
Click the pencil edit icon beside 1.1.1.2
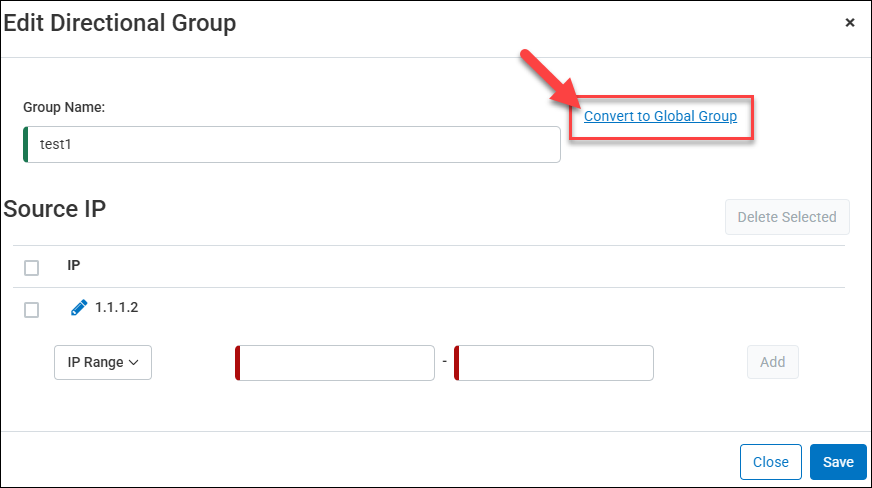tap(79, 308)
